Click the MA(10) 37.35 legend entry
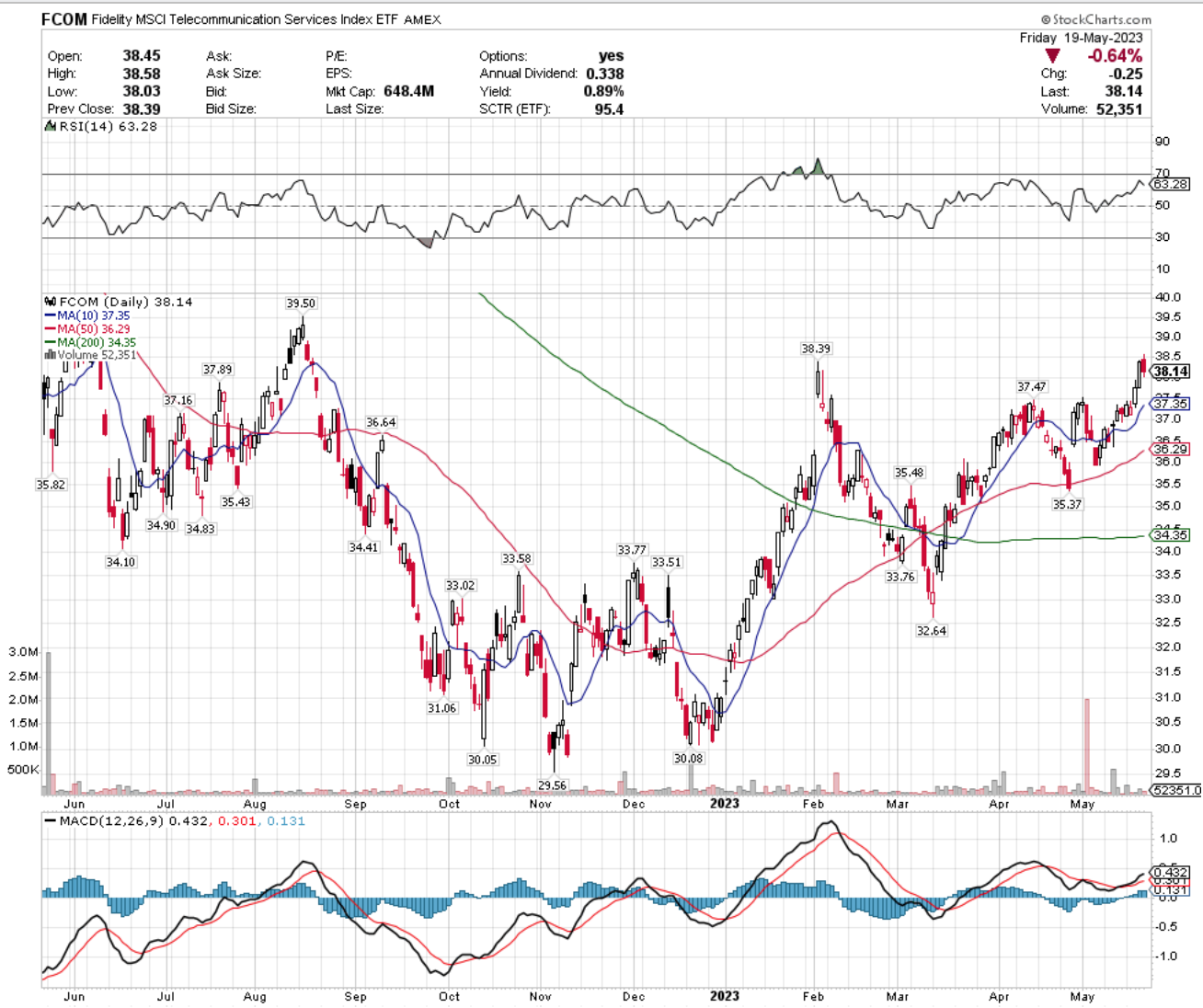The height and width of the screenshot is (1008, 1203). click(x=87, y=315)
